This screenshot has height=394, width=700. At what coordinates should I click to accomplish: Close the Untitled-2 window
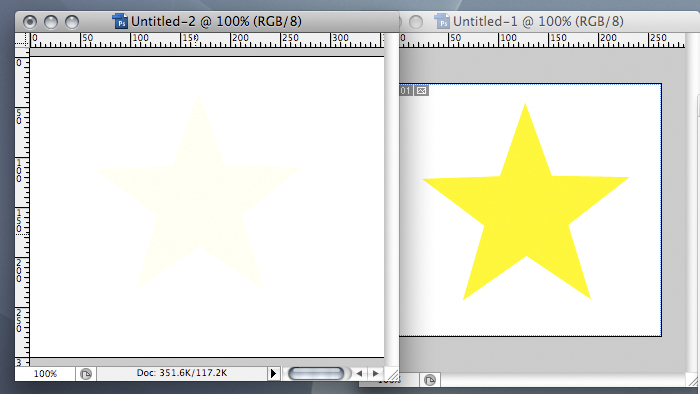[30, 21]
